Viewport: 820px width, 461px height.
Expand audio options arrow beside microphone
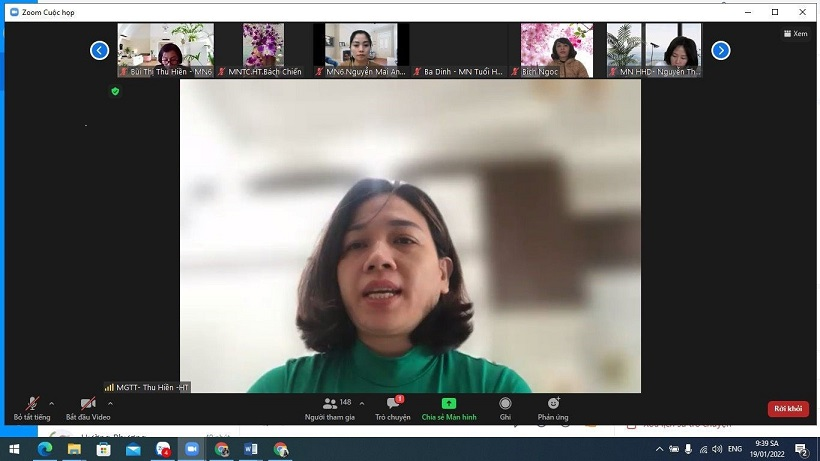click(x=52, y=403)
